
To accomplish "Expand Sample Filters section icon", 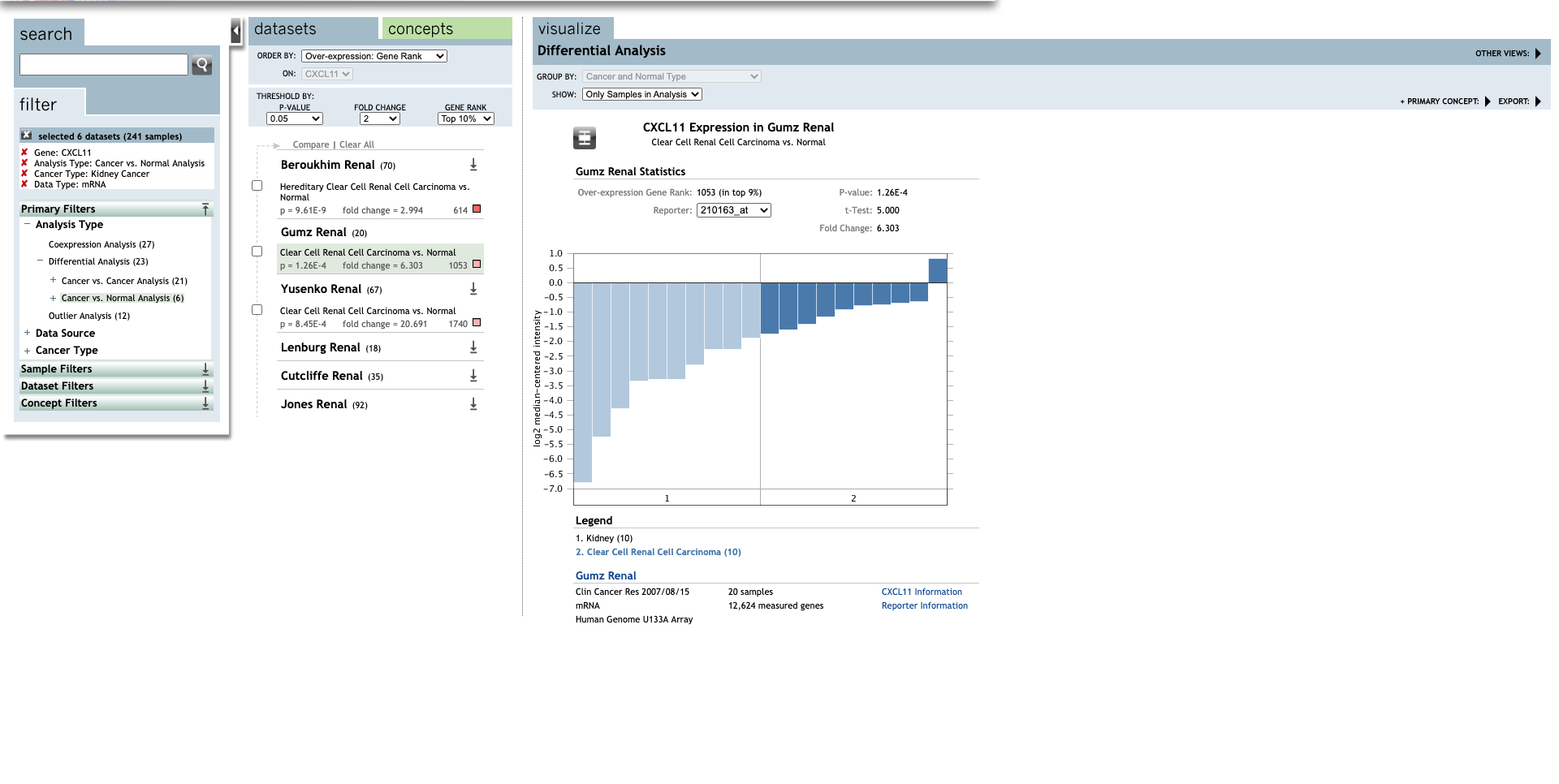I will [205, 368].
